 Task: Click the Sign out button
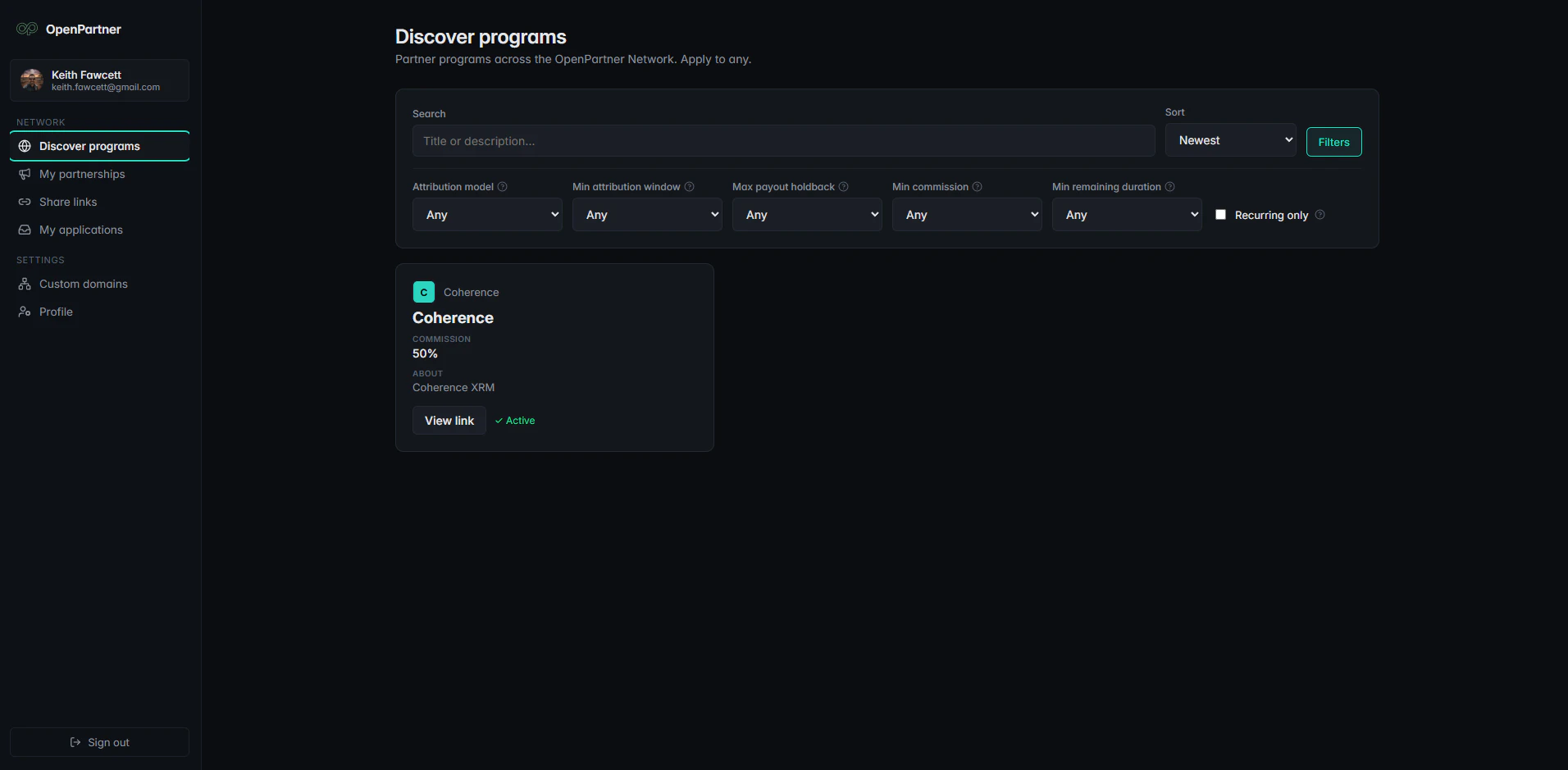[x=100, y=742]
